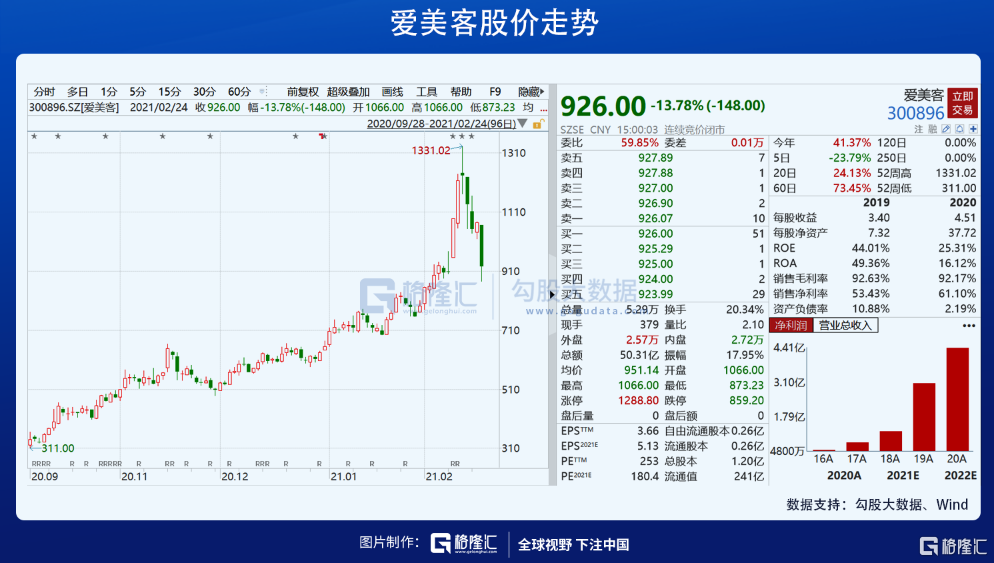Click the 立即交易 trade button
The width and height of the screenshot is (994, 563).
click(x=962, y=103)
